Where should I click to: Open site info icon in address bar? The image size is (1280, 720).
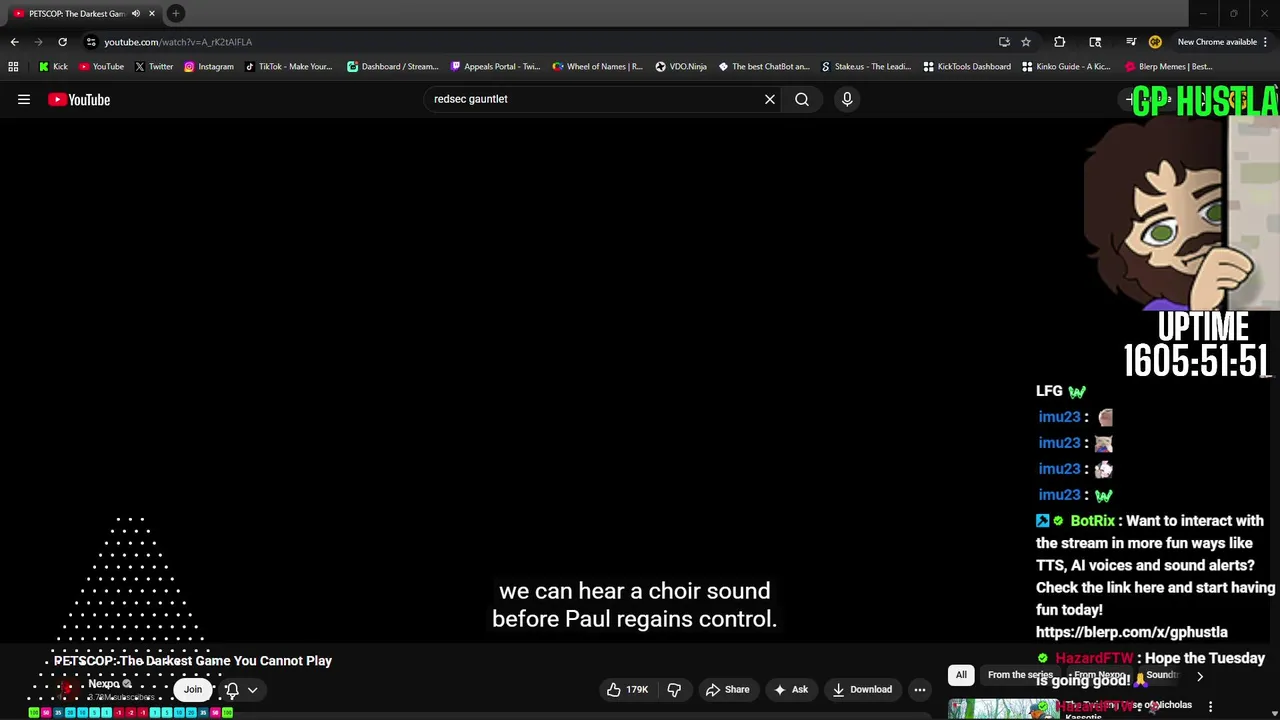[x=91, y=42]
